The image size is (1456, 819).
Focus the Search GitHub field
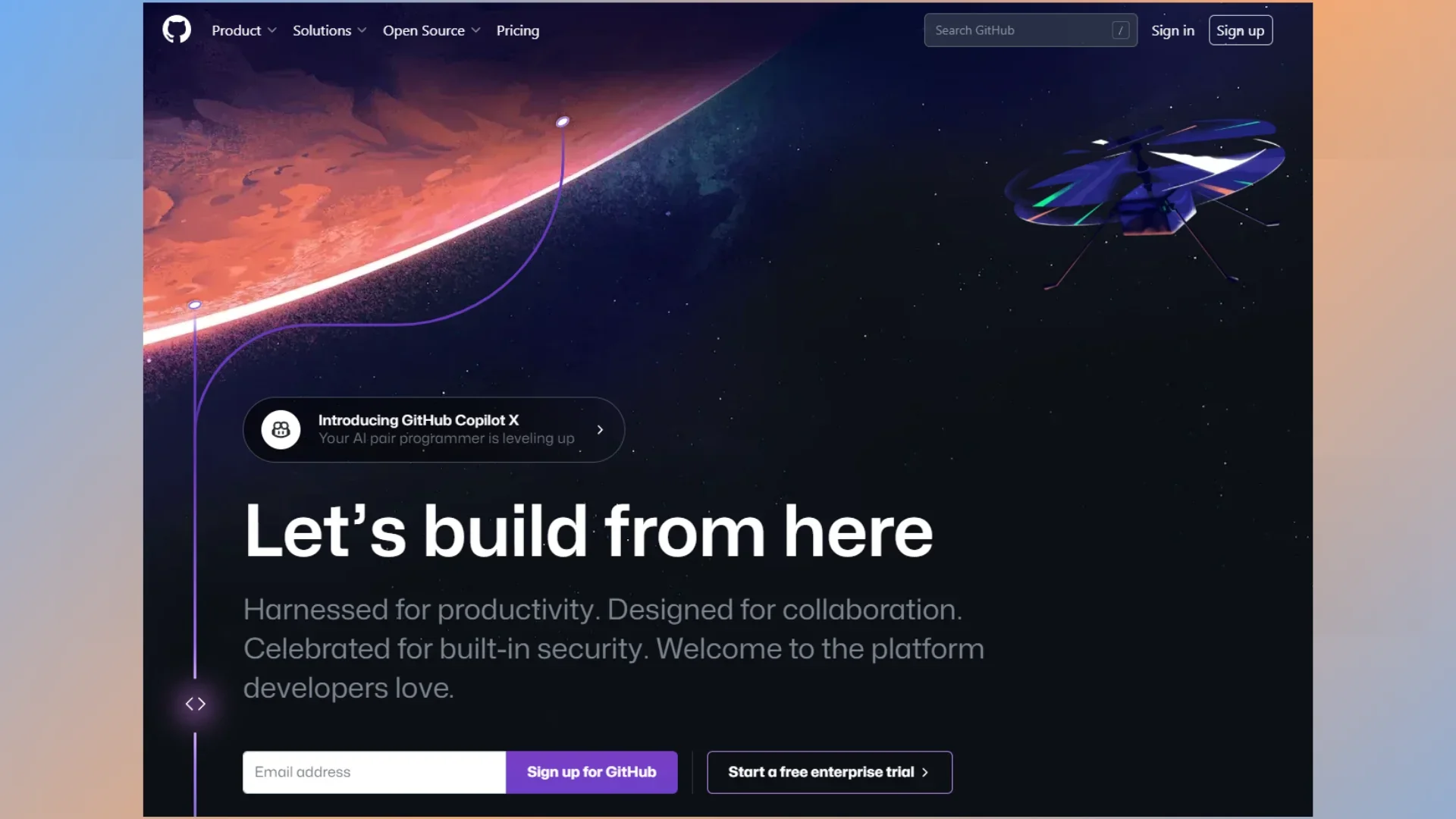pyautogui.click(x=1031, y=30)
